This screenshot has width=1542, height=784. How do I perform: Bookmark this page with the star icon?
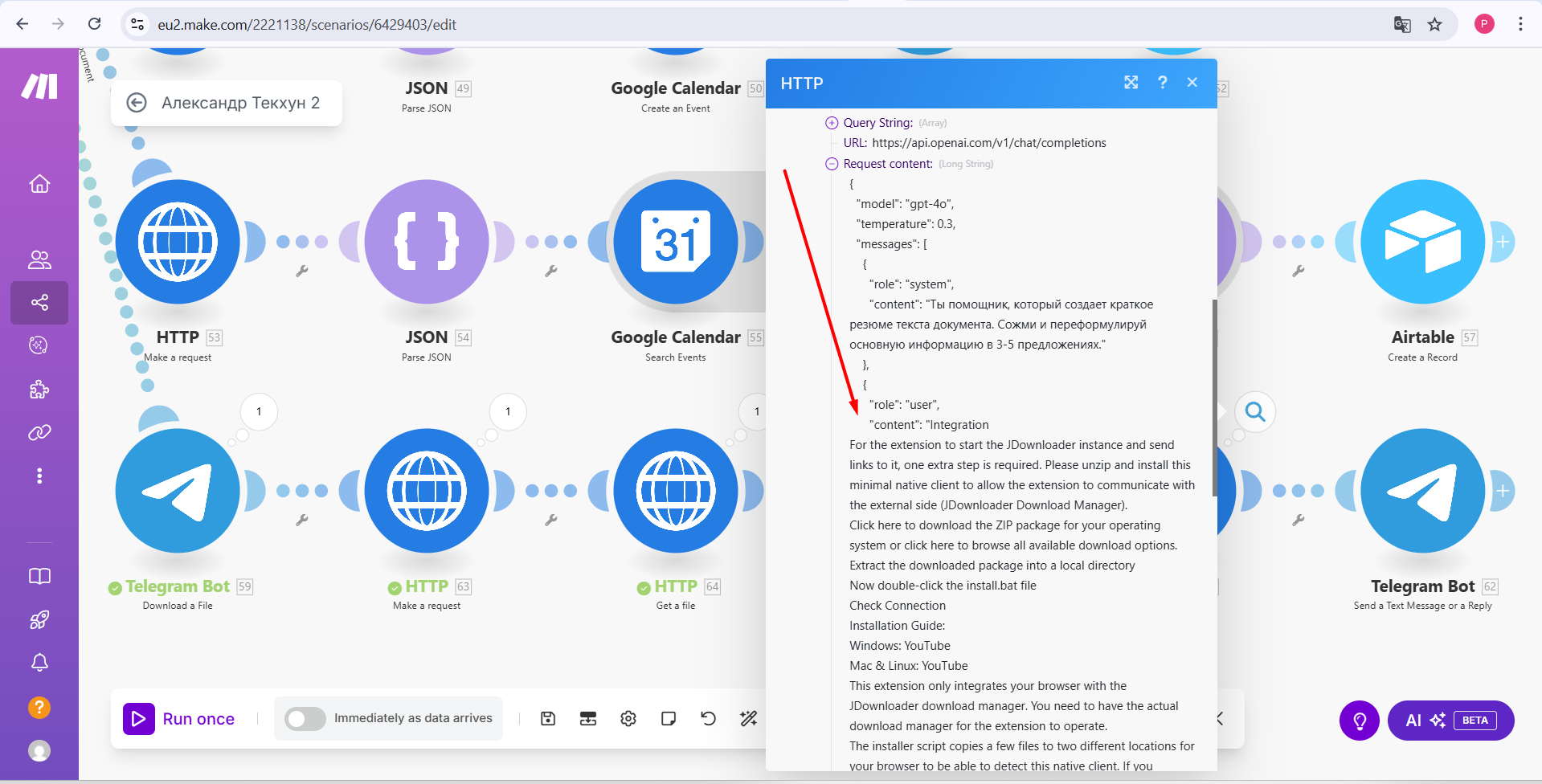1435,24
